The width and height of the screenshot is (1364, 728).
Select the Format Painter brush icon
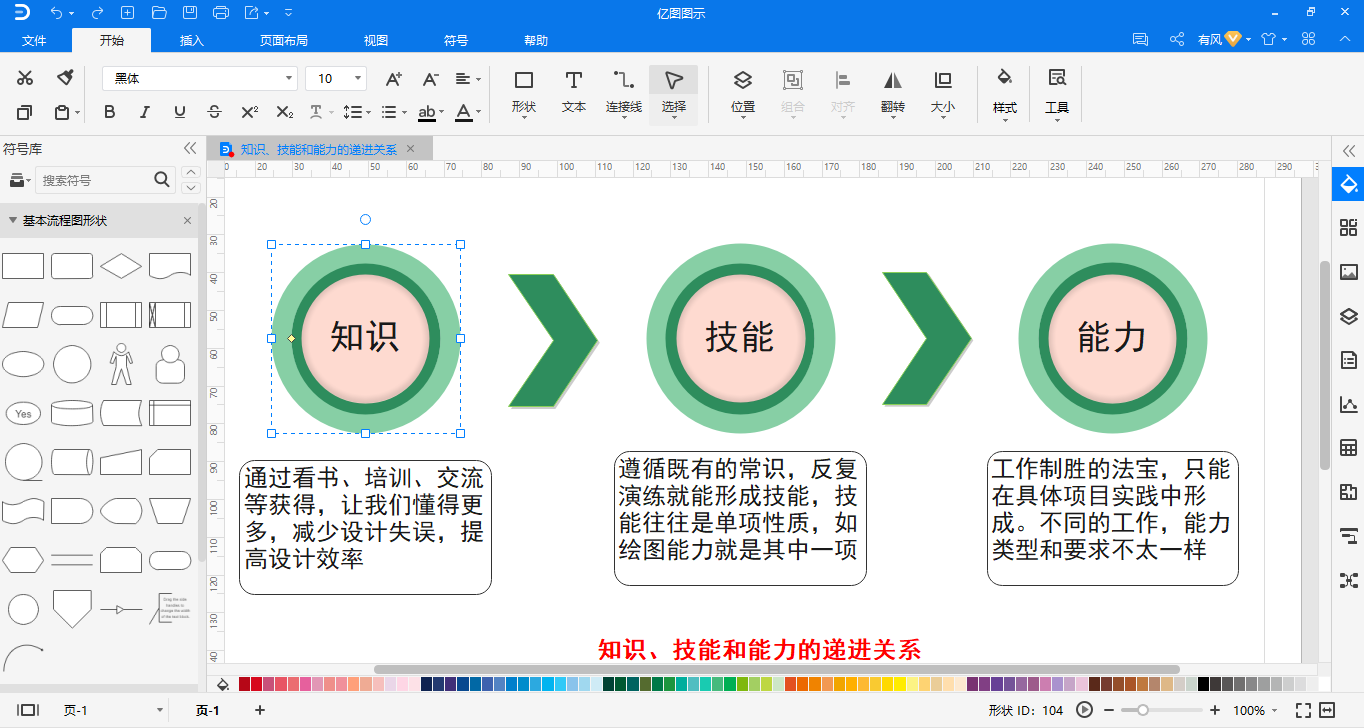tap(65, 78)
